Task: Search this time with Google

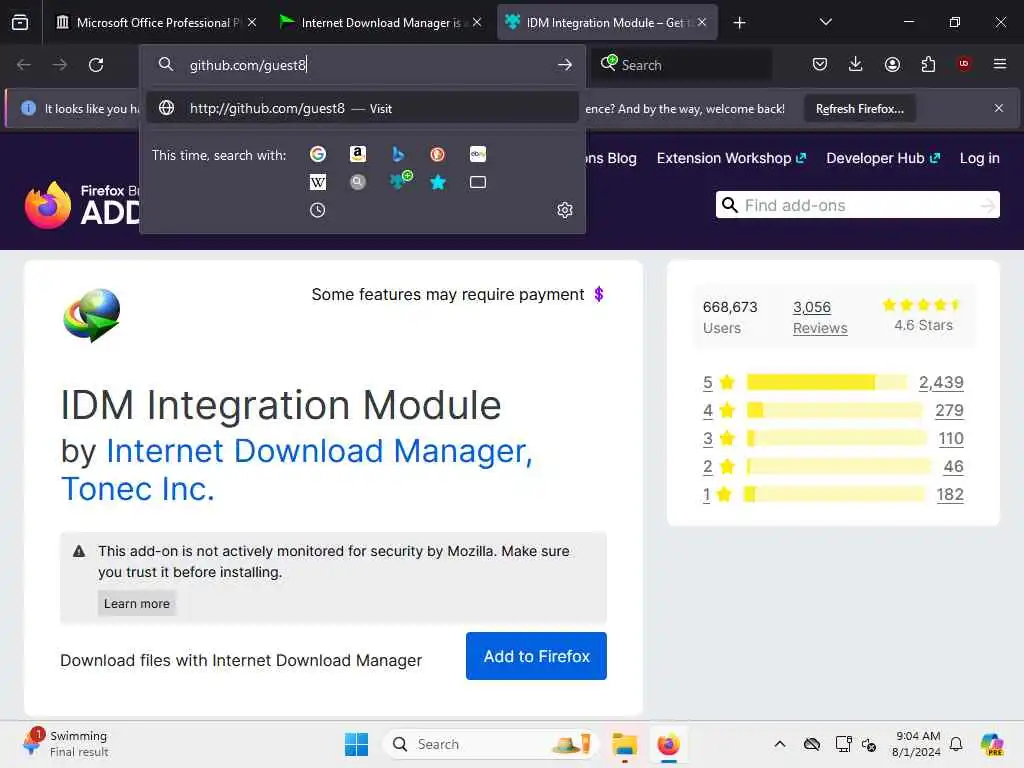Action: click(317, 154)
